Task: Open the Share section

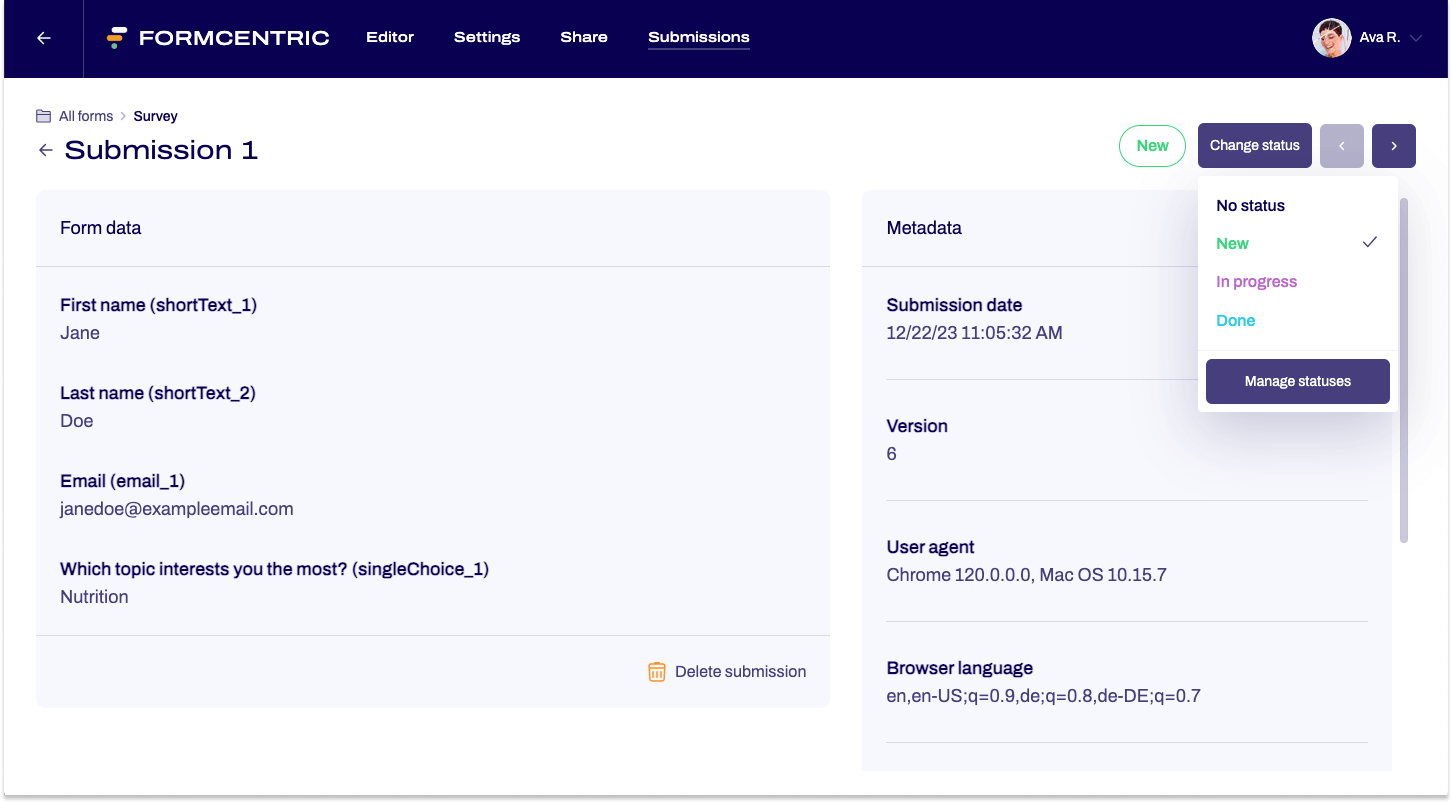Action: point(584,37)
